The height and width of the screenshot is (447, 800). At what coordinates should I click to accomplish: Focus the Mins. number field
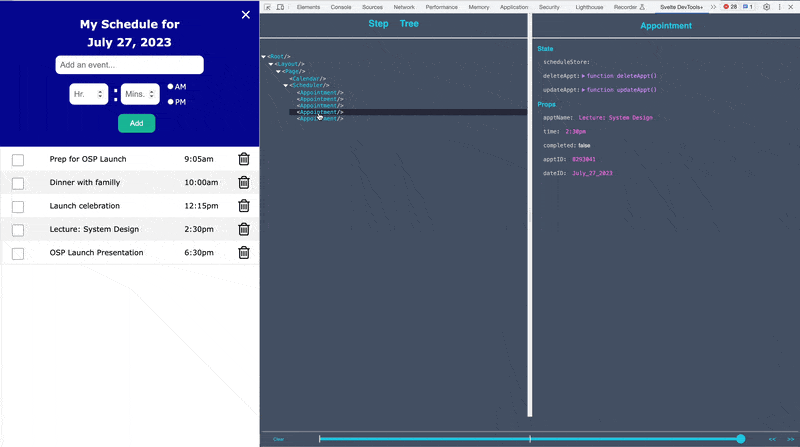pos(140,94)
